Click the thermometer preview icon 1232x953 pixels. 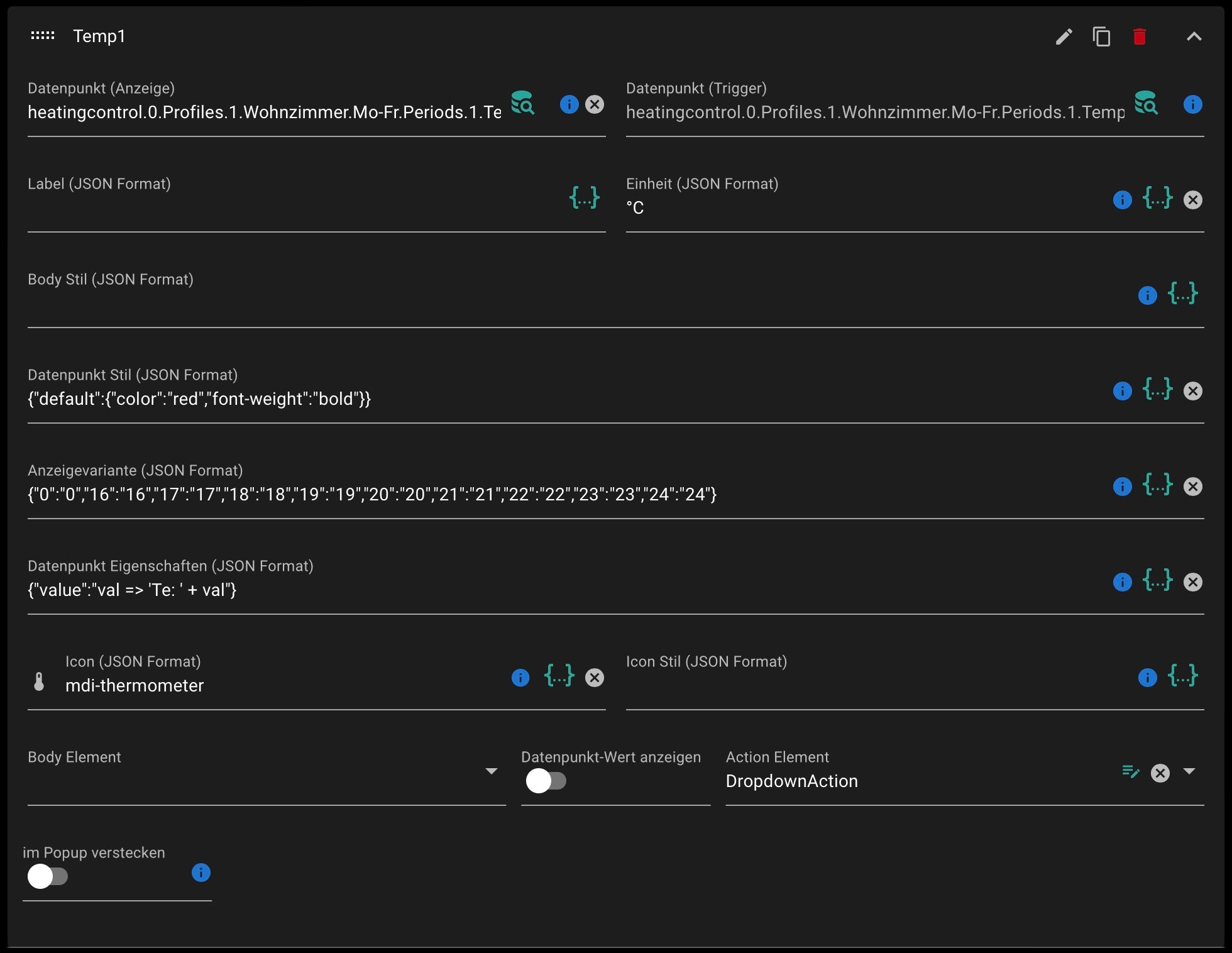click(39, 682)
